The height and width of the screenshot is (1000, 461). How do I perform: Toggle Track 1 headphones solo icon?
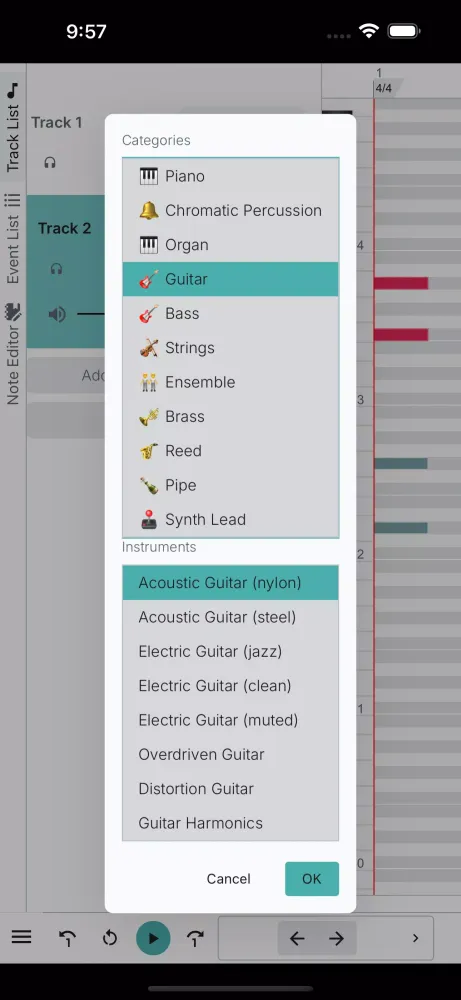(50, 163)
